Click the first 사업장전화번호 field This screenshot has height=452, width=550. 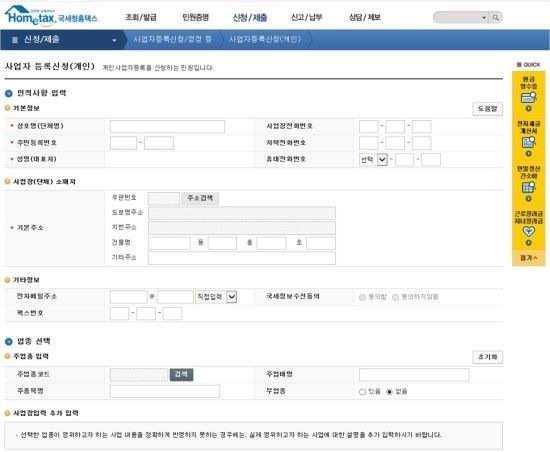368,126
